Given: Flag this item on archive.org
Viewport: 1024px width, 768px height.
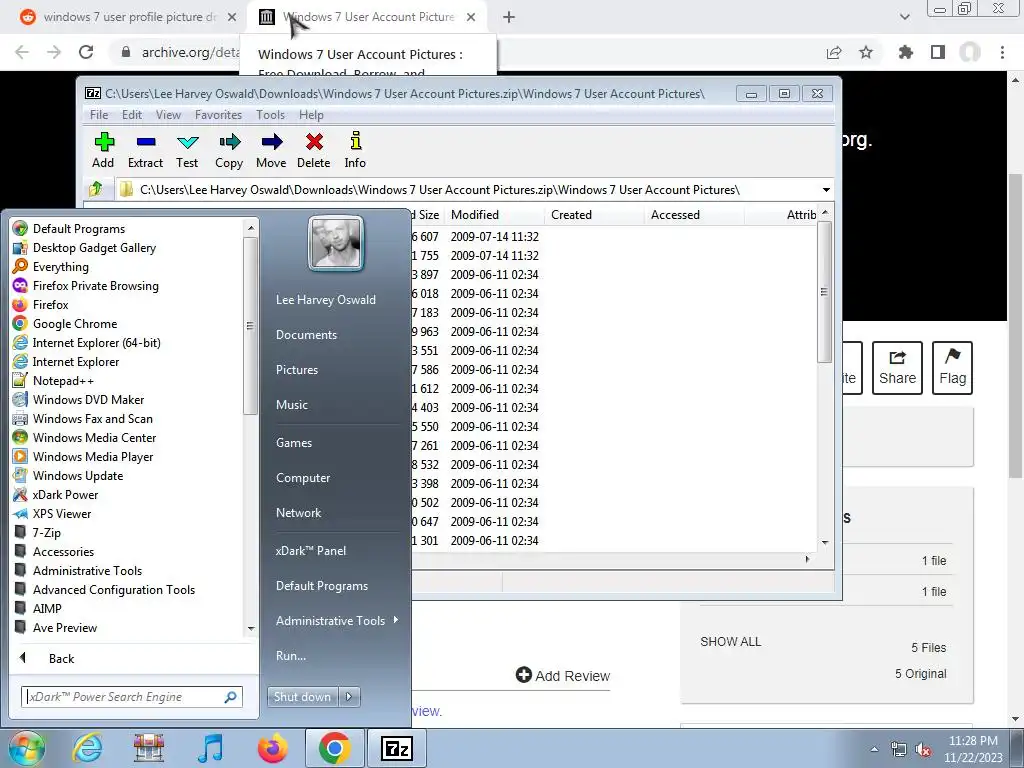Looking at the screenshot, I should click(x=952, y=368).
